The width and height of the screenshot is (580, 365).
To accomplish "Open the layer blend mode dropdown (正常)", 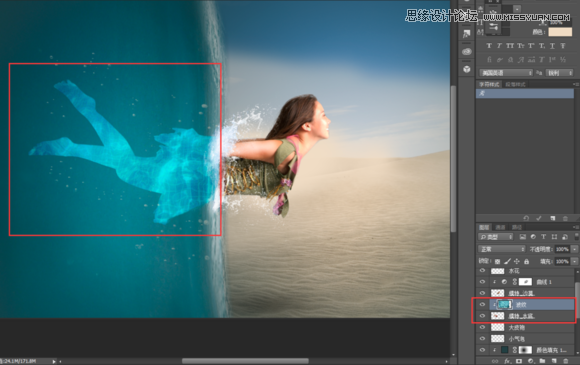I will pos(502,249).
